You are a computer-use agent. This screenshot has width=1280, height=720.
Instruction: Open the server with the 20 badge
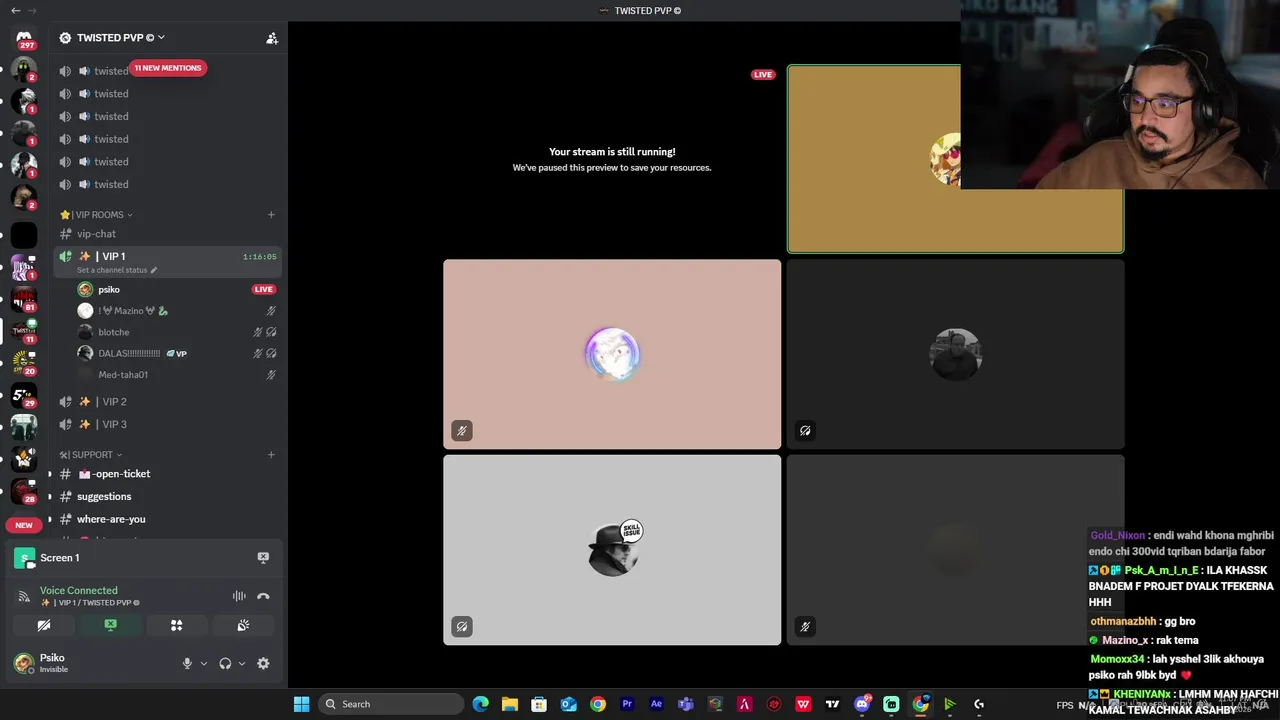pos(24,362)
